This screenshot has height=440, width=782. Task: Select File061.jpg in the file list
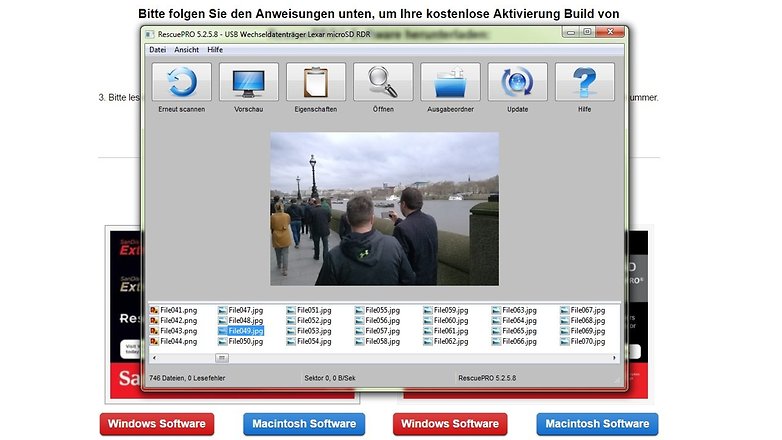pyautogui.click(x=446, y=331)
